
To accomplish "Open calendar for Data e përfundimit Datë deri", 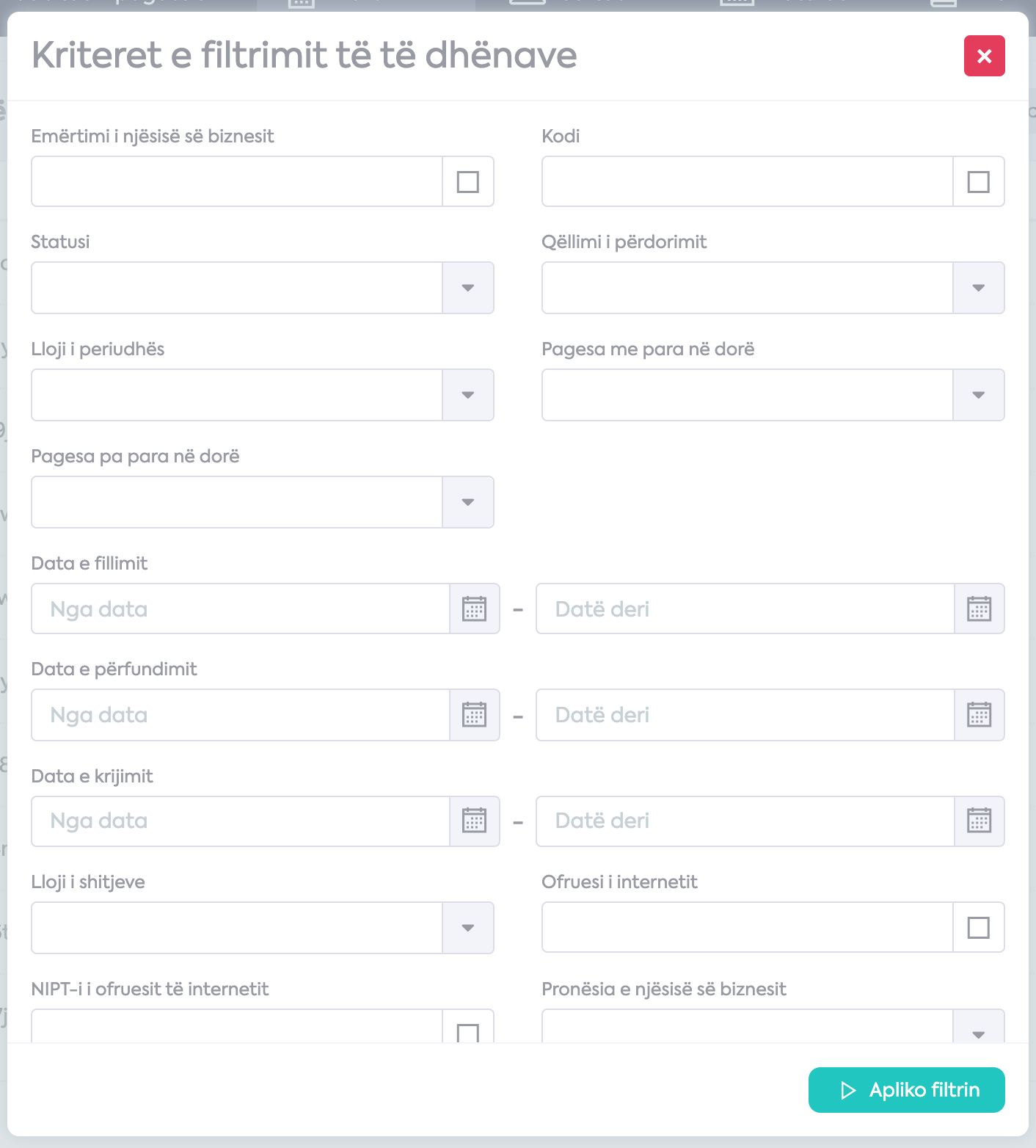I will [x=980, y=715].
